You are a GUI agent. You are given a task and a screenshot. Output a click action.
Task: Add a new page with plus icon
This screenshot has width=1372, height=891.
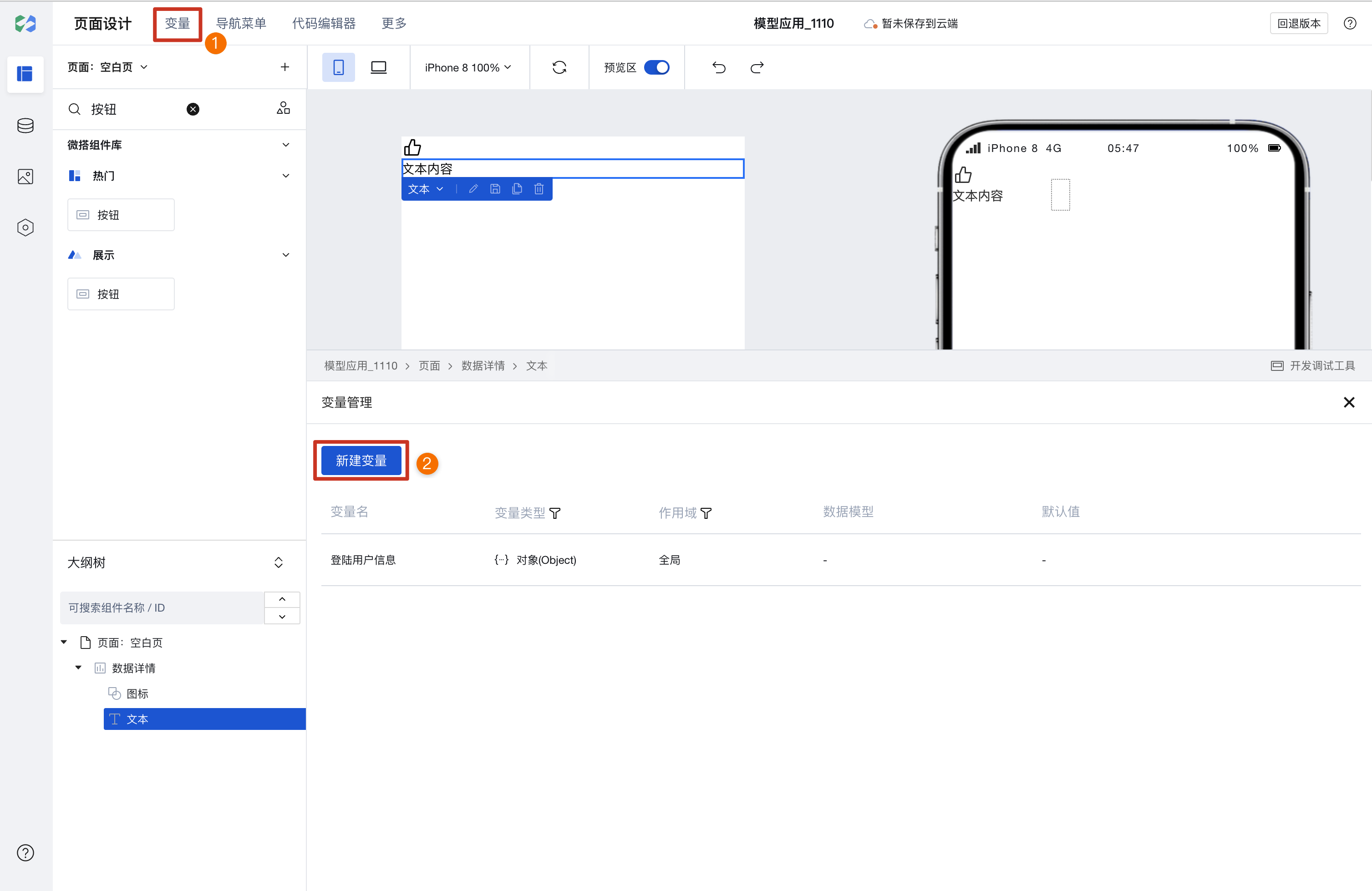(285, 67)
